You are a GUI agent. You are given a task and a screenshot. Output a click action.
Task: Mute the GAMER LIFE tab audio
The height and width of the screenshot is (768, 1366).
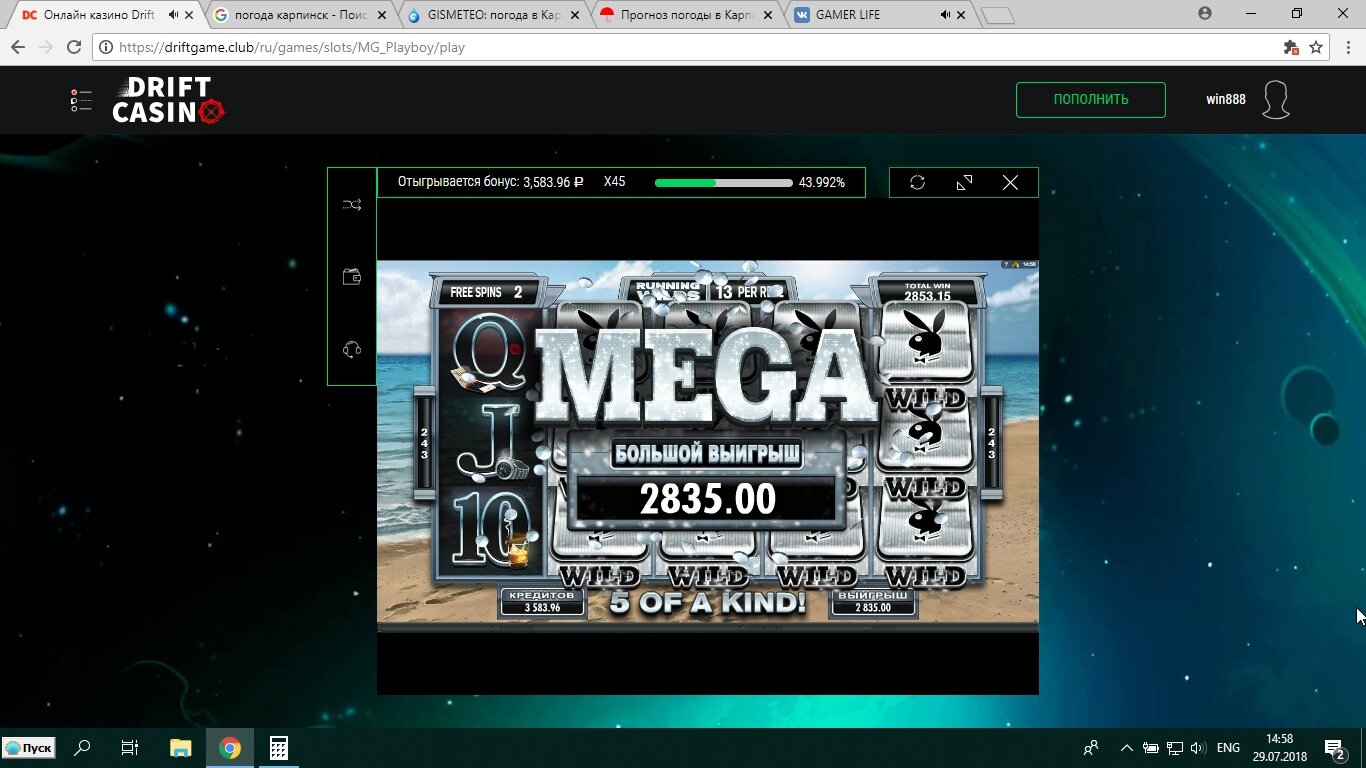945,15
